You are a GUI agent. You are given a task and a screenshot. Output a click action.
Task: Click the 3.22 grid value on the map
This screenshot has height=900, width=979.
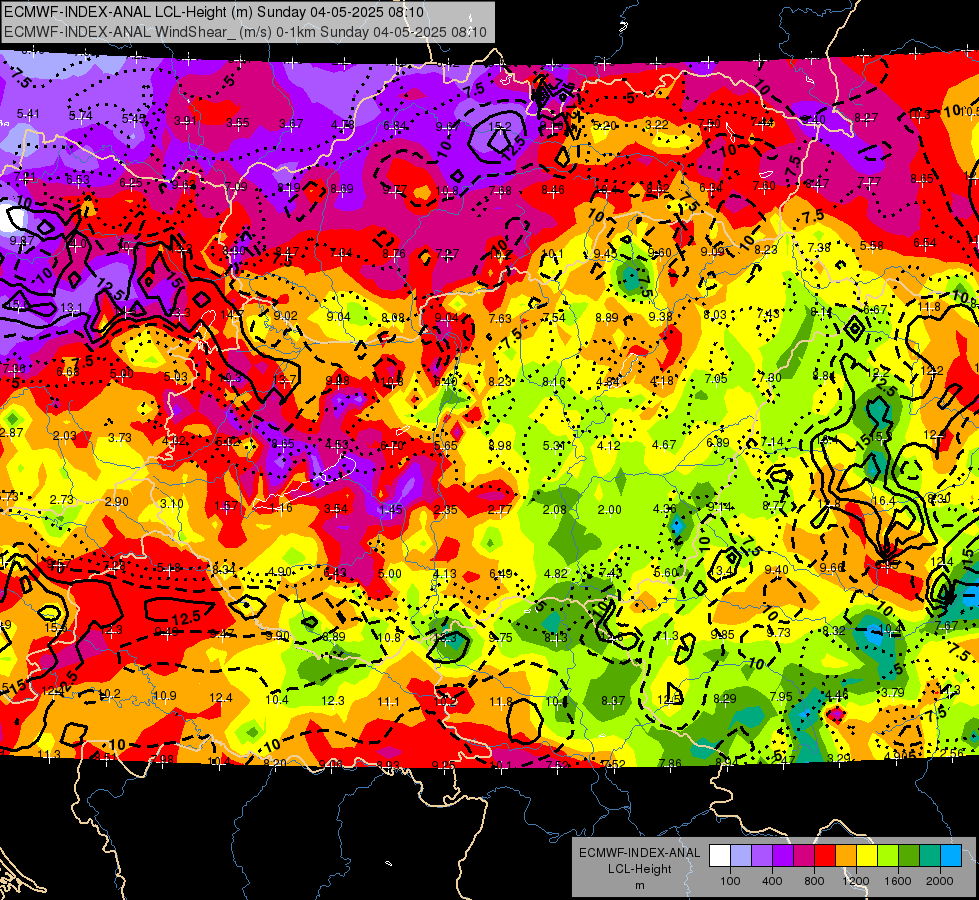pyautogui.click(x=657, y=125)
